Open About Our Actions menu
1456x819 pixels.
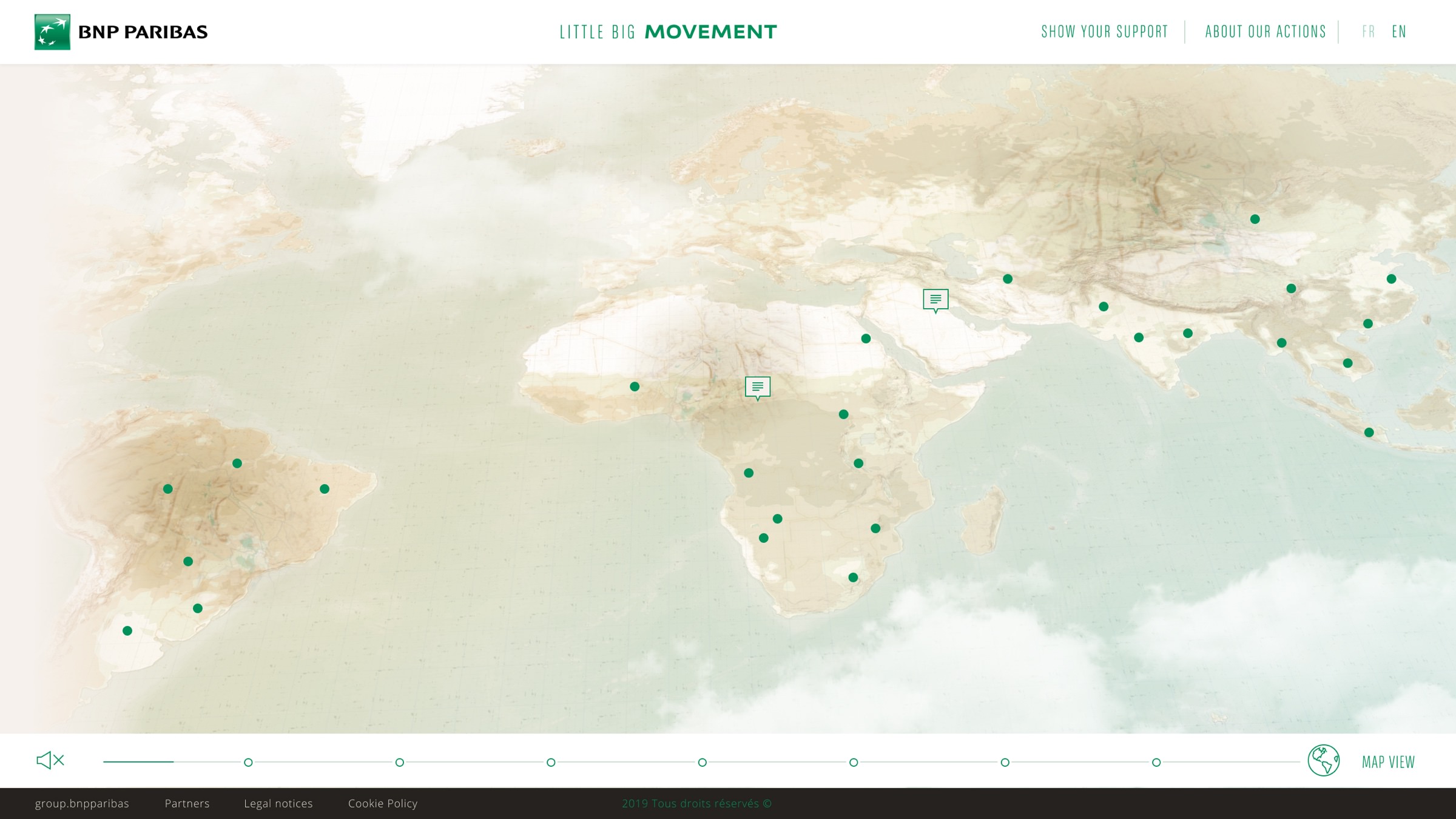point(1266,32)
